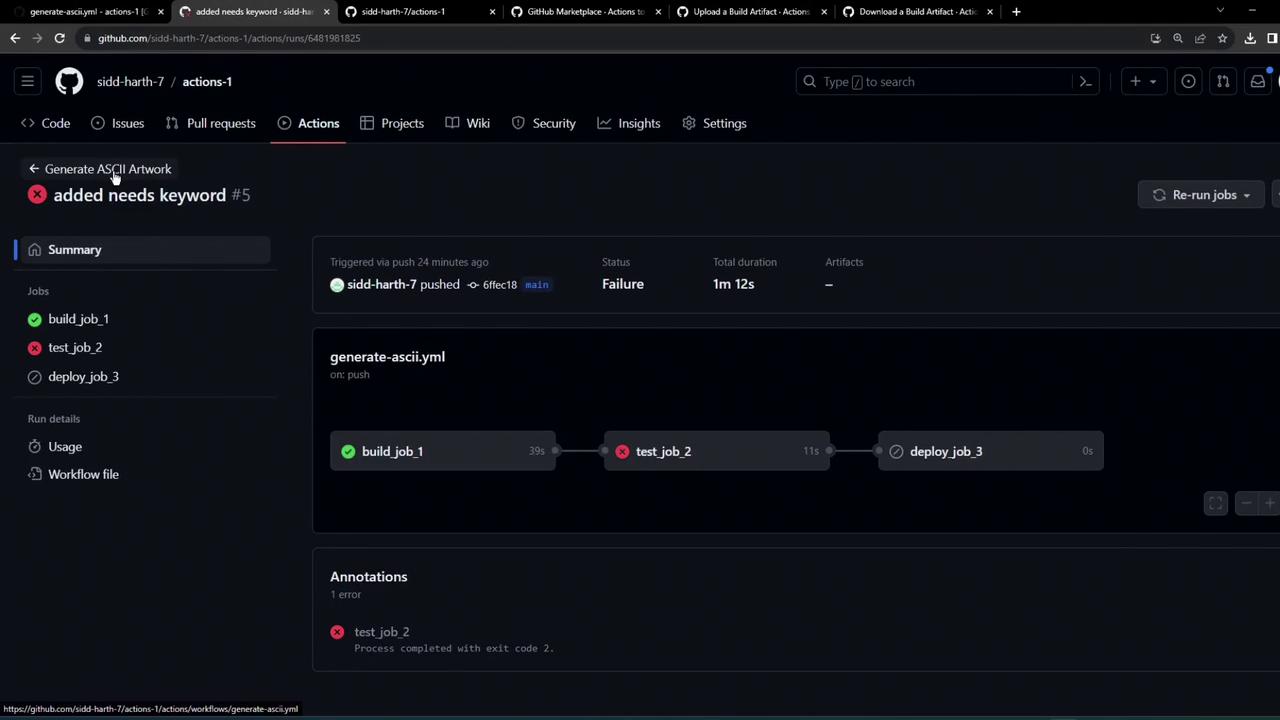Click the share icon in the address bar
Viewport: 1280px width, 720px height.
pyautogui.click(x=1200, y=38)
